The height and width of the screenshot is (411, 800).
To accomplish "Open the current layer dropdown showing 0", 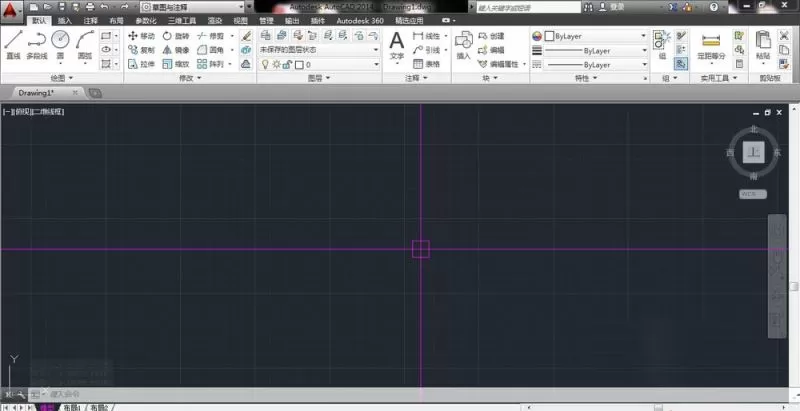I will click(319, 65).
